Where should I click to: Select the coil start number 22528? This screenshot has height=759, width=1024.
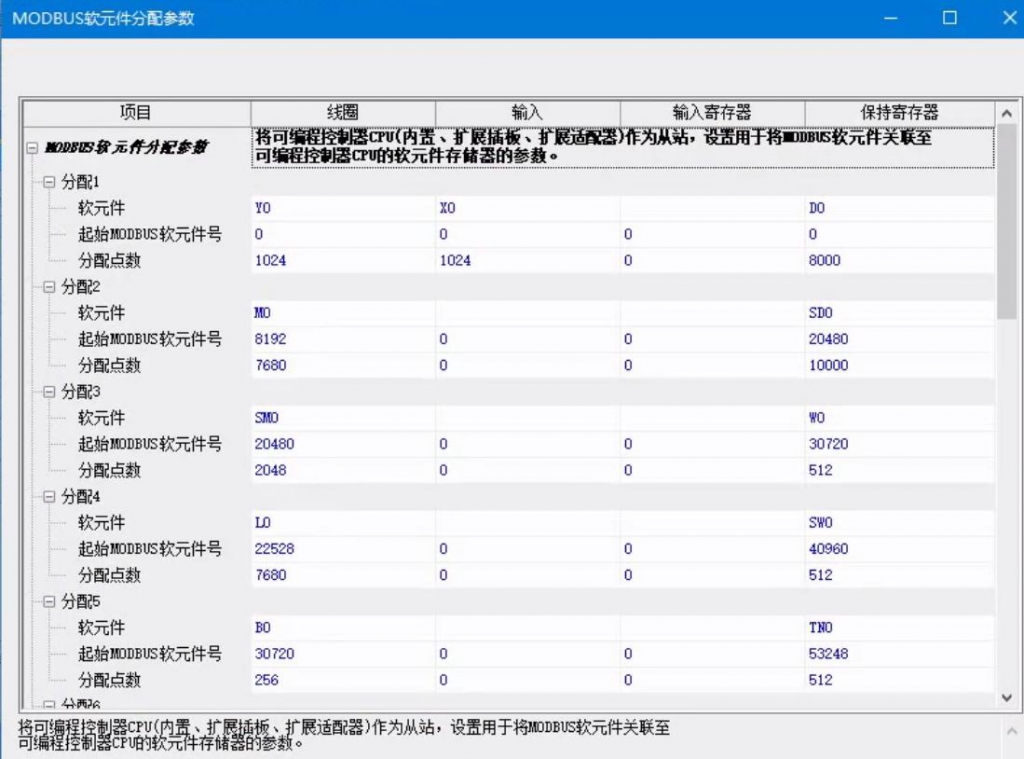[343, 549]
